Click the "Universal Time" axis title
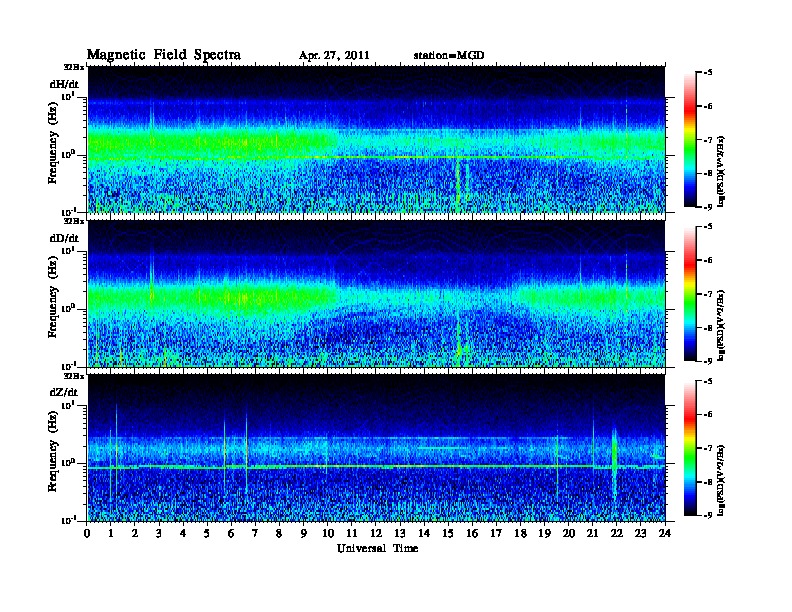The width and height of the screenshot is (792, 612). point(377,548)
